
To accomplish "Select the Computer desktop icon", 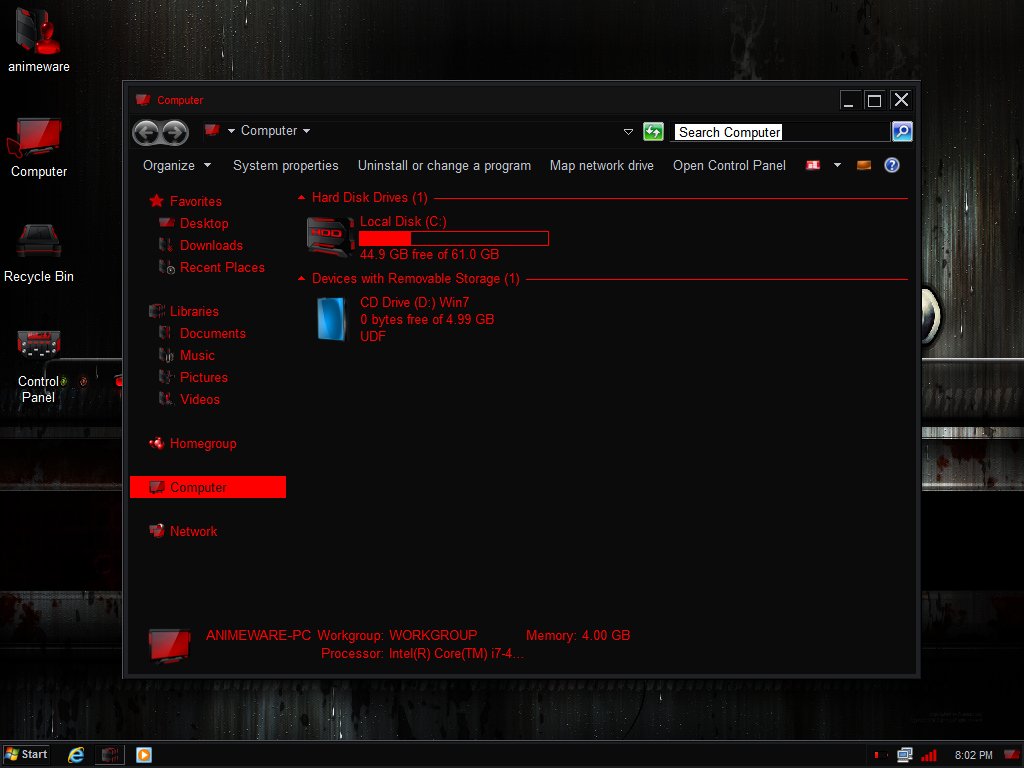I will pyautogui.click(x=39, y=148).
